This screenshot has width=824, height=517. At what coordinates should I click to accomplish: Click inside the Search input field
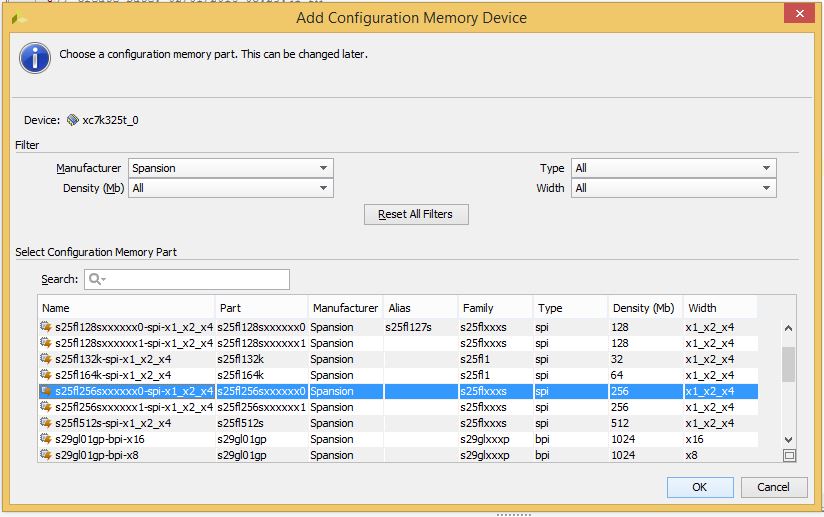coord(187,280)
